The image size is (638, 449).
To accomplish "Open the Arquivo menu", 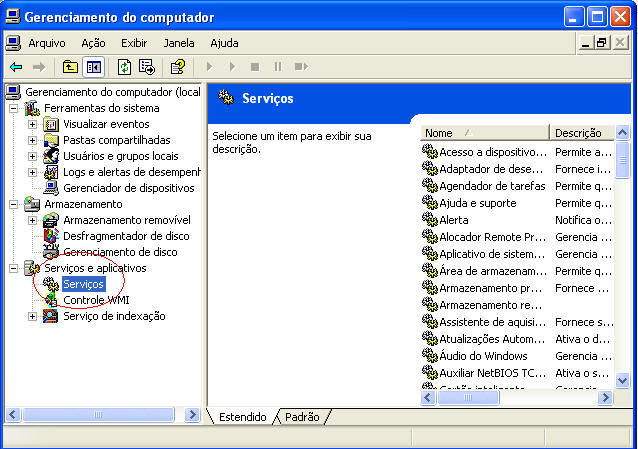I will pos(47,43).
